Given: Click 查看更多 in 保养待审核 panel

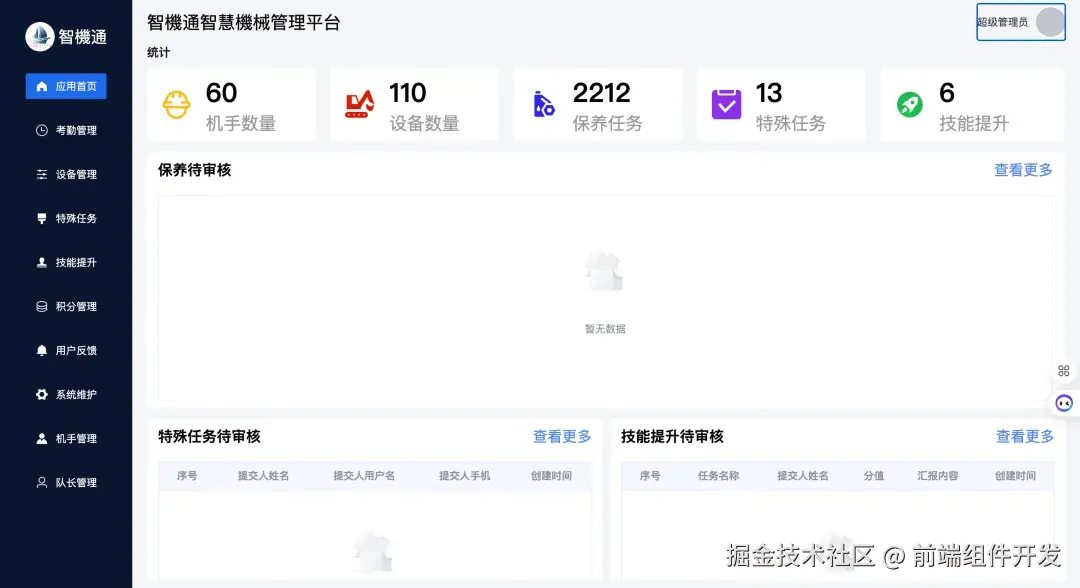Looking at the screenshot, I should [x=1023, y=170].
